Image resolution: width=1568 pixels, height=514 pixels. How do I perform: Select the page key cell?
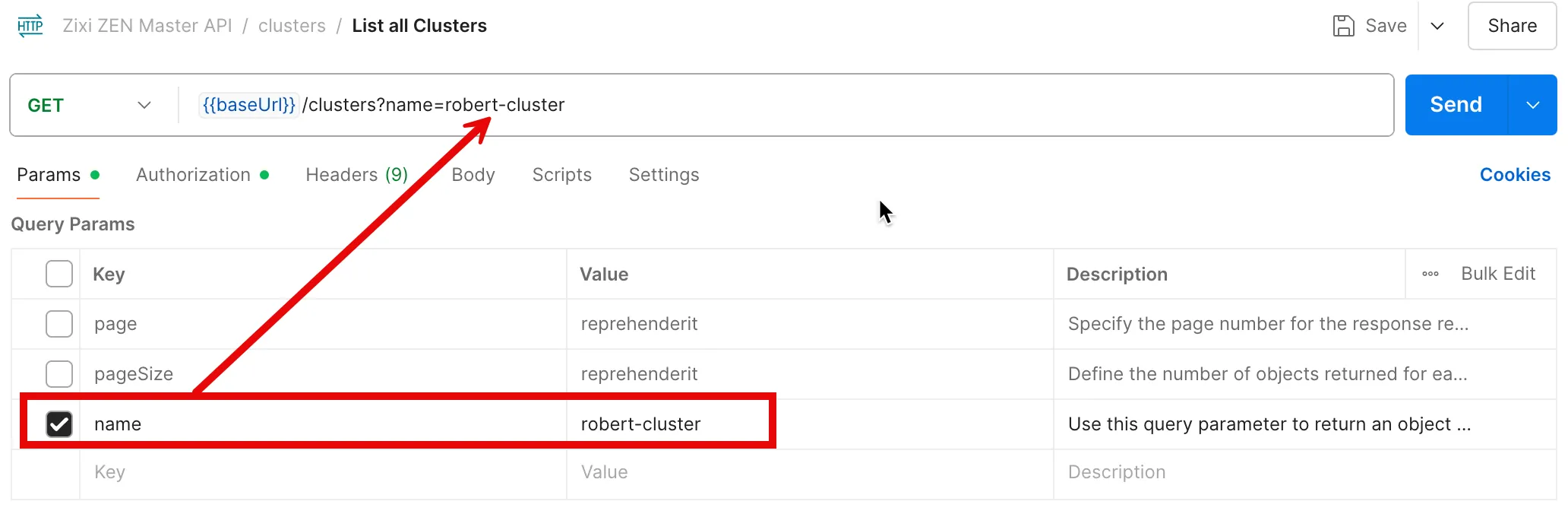coord(323,324)
